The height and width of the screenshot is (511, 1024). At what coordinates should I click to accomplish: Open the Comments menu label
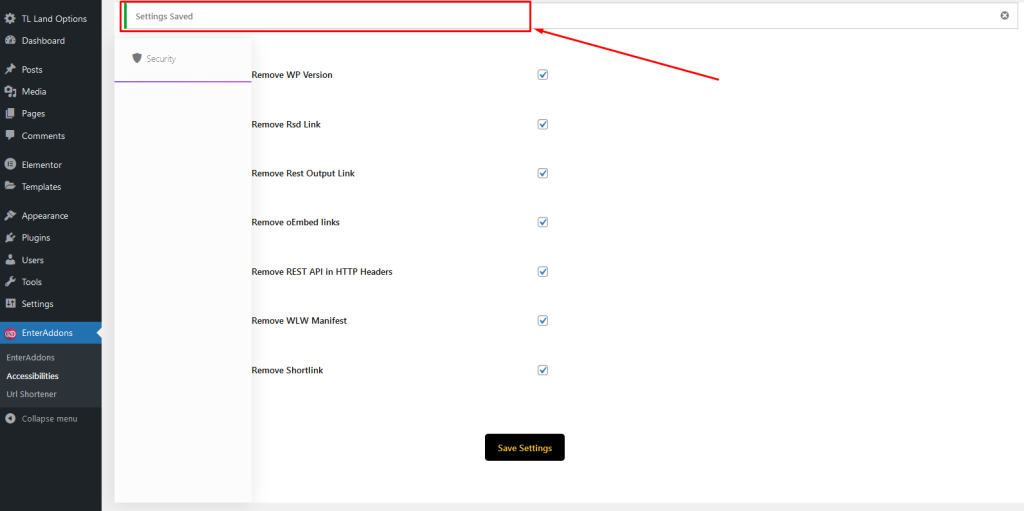pyautogui.click(x=43, y=136)
